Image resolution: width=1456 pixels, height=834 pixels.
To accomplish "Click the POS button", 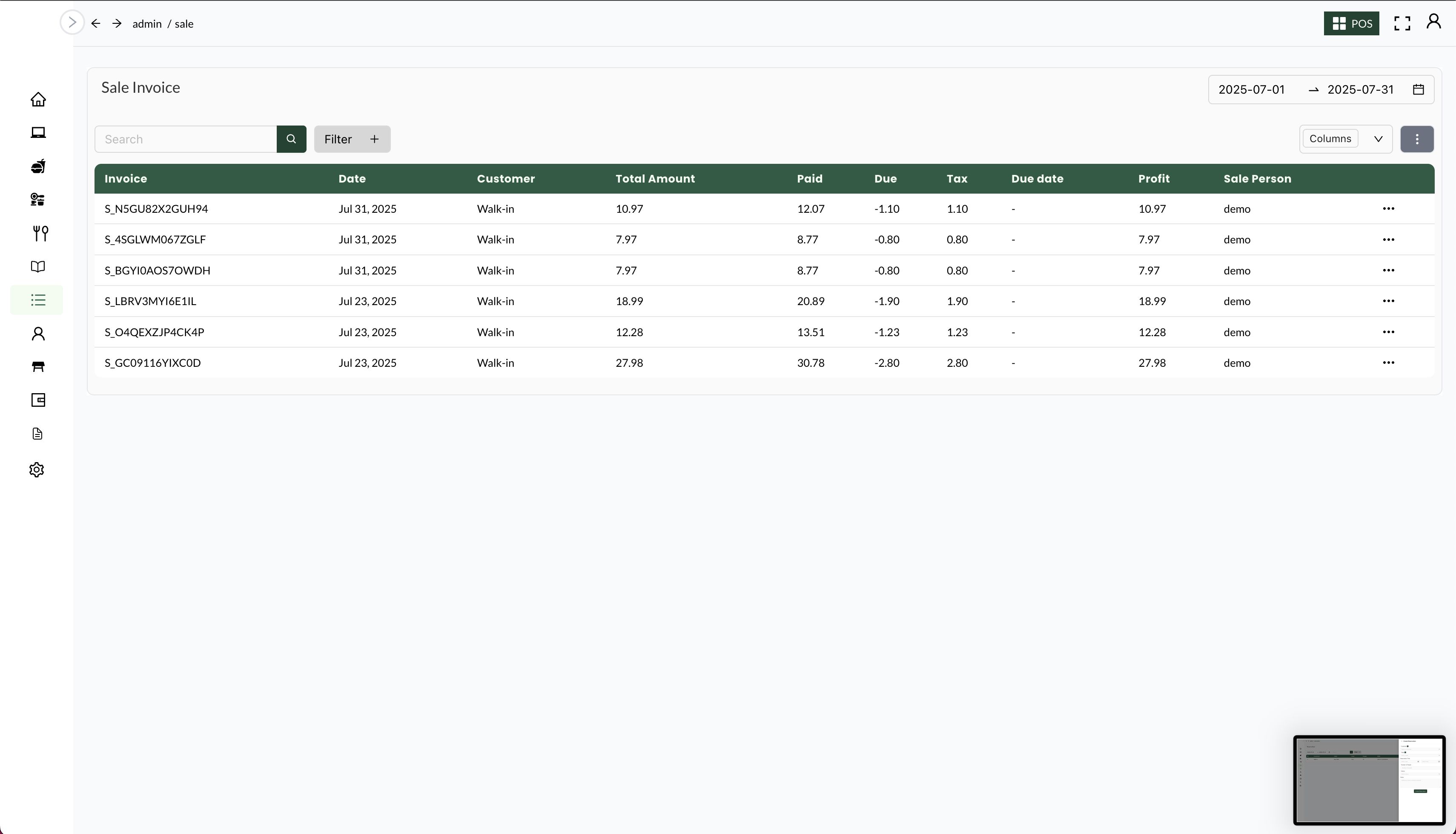I will pos(1350,23).
